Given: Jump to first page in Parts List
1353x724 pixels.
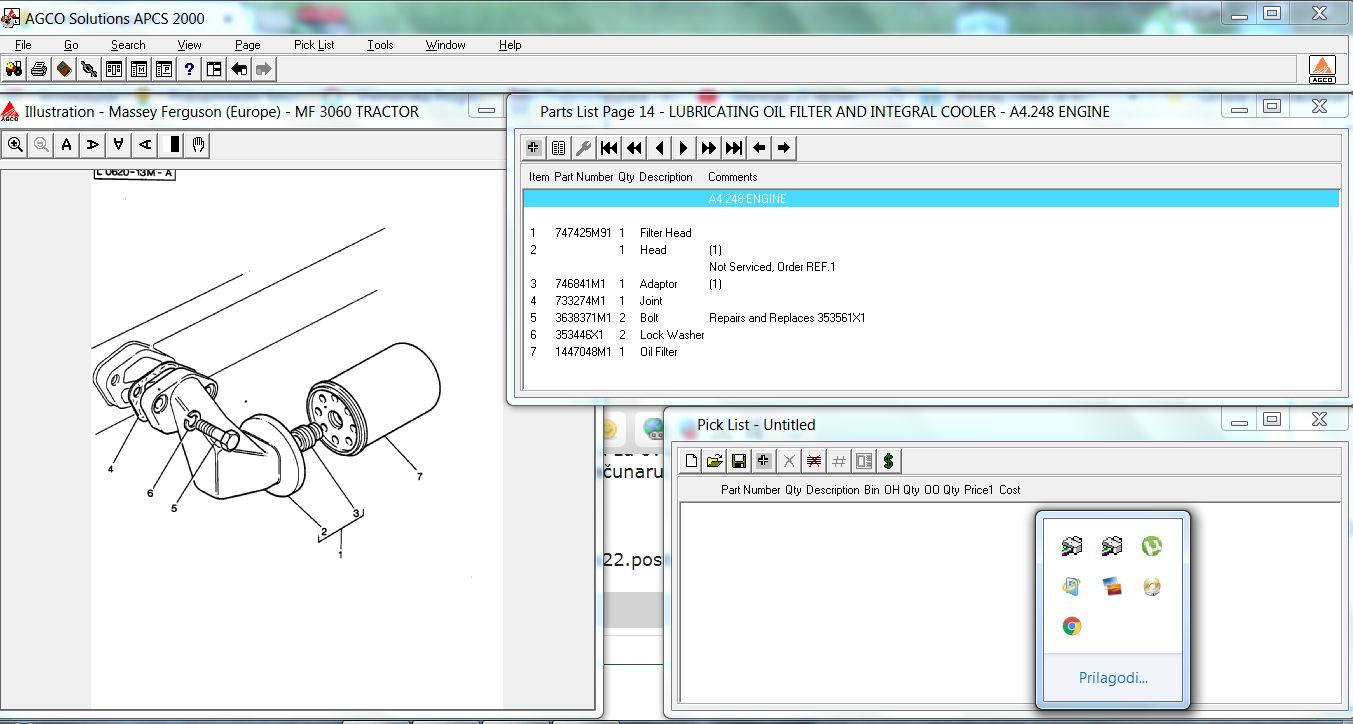Looking at the screenshot, I should coord(609,148).
